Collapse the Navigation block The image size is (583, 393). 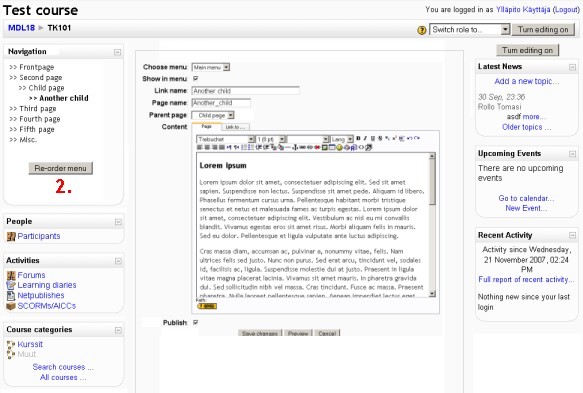point(117,52)
